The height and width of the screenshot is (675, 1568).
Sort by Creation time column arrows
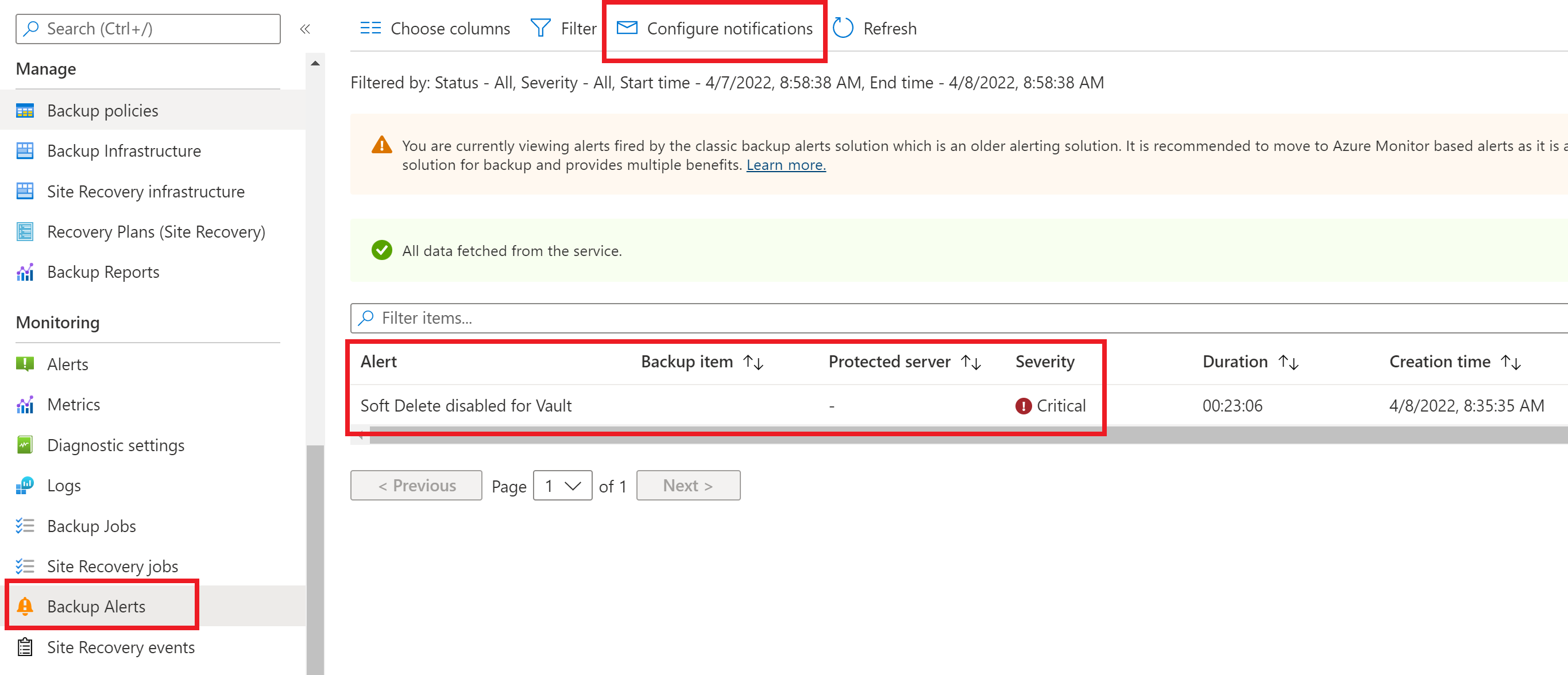(x=1511, y=362)
